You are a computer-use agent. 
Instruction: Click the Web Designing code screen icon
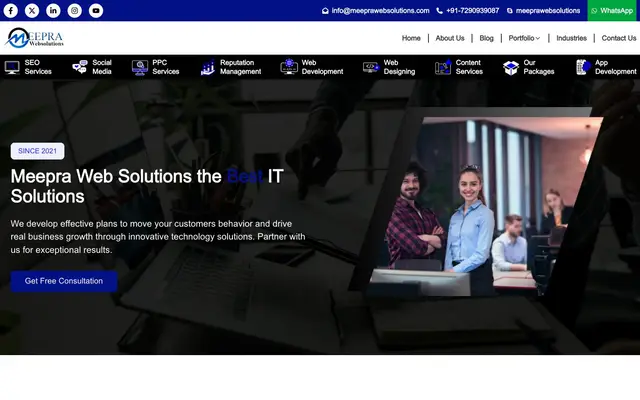click(x=371, y=67)
